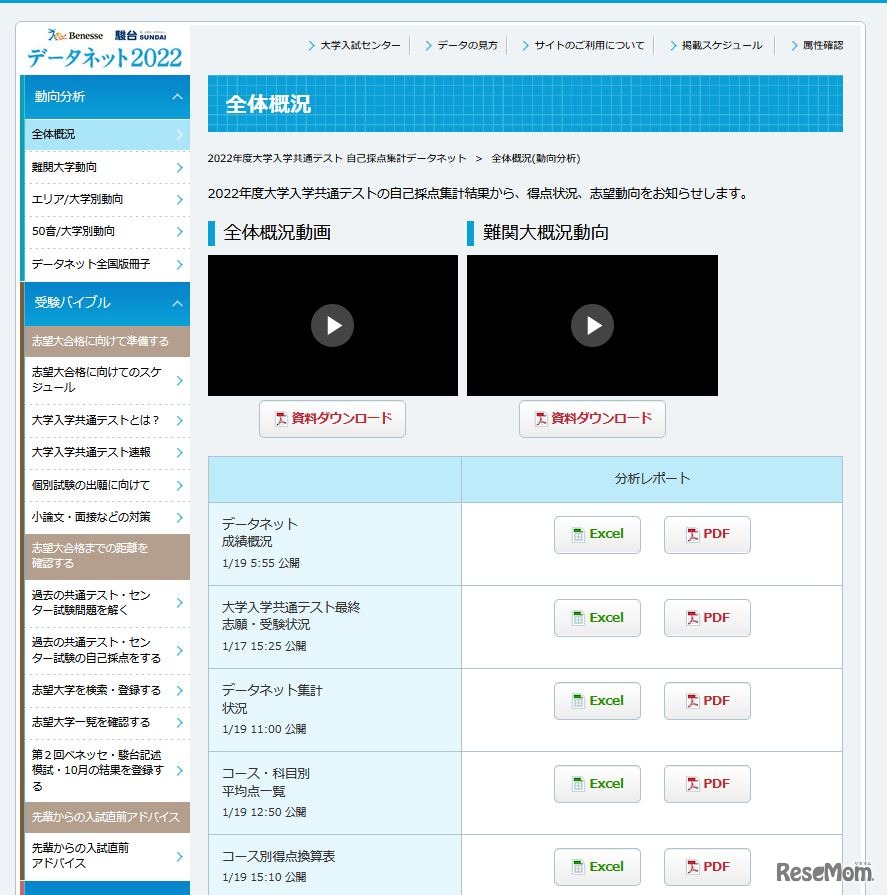The image size is (887, 895).
Task: Open PDF for コース・科目別平均点一覧
Action: click(x=707, y=784)
